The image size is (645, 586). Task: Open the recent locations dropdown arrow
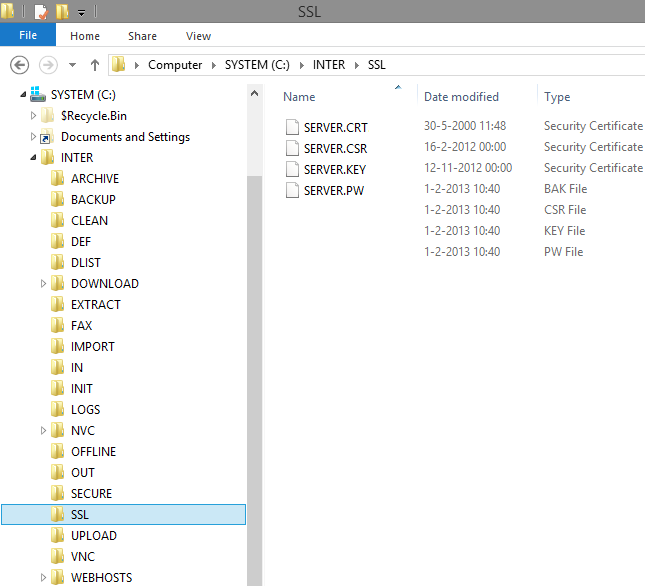[72, 65]
